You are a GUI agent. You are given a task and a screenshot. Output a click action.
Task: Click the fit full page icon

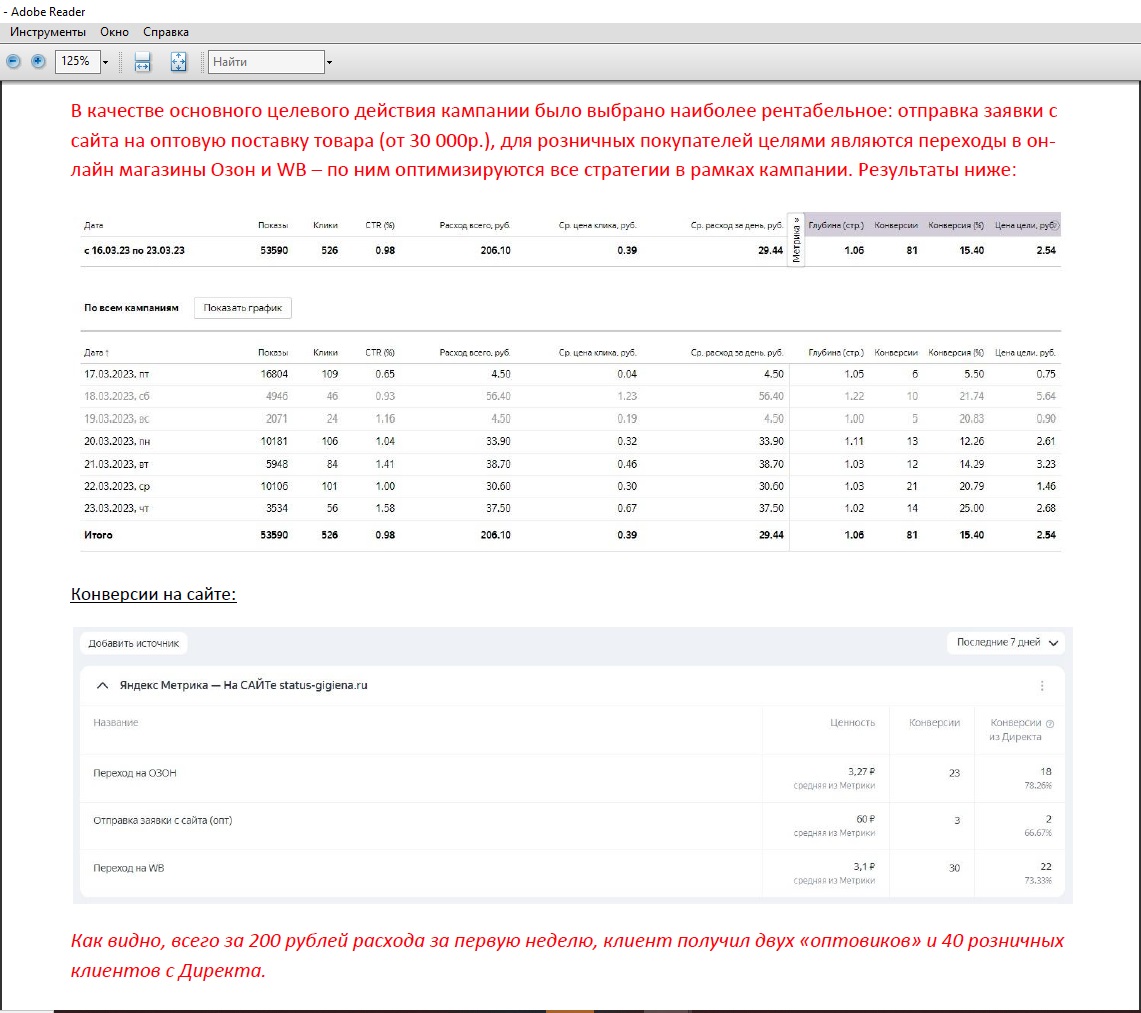[178, 62]
